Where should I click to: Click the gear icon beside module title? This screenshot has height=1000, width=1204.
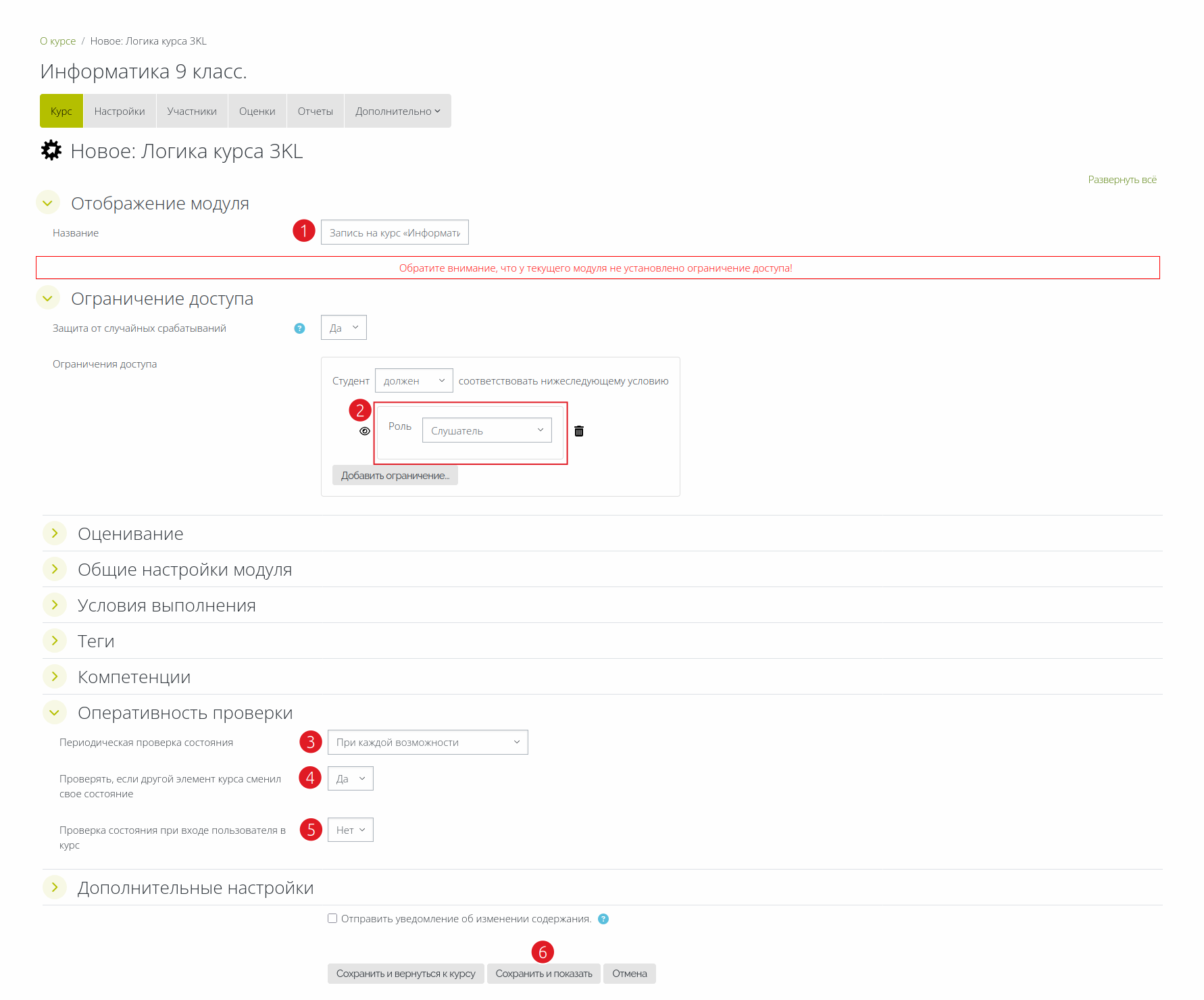(51, 151)
